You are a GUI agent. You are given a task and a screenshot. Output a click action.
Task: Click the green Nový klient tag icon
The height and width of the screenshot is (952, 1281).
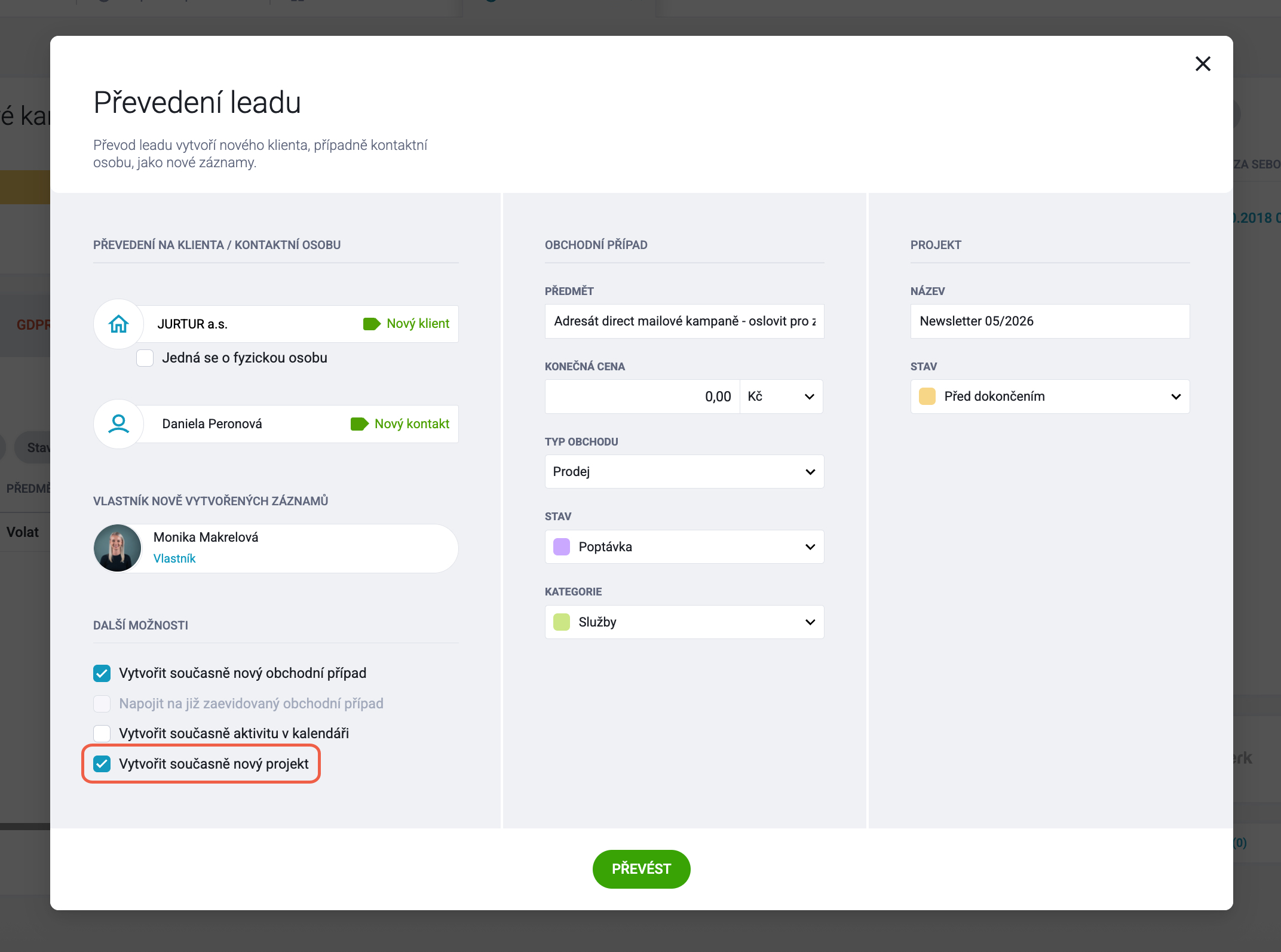tap(372, 324)
